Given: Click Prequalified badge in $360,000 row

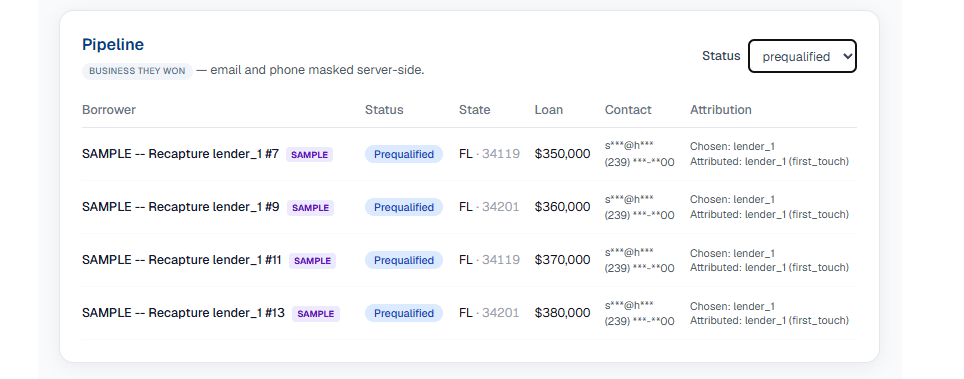Looking at the screenshot, I should coord(404,207).
